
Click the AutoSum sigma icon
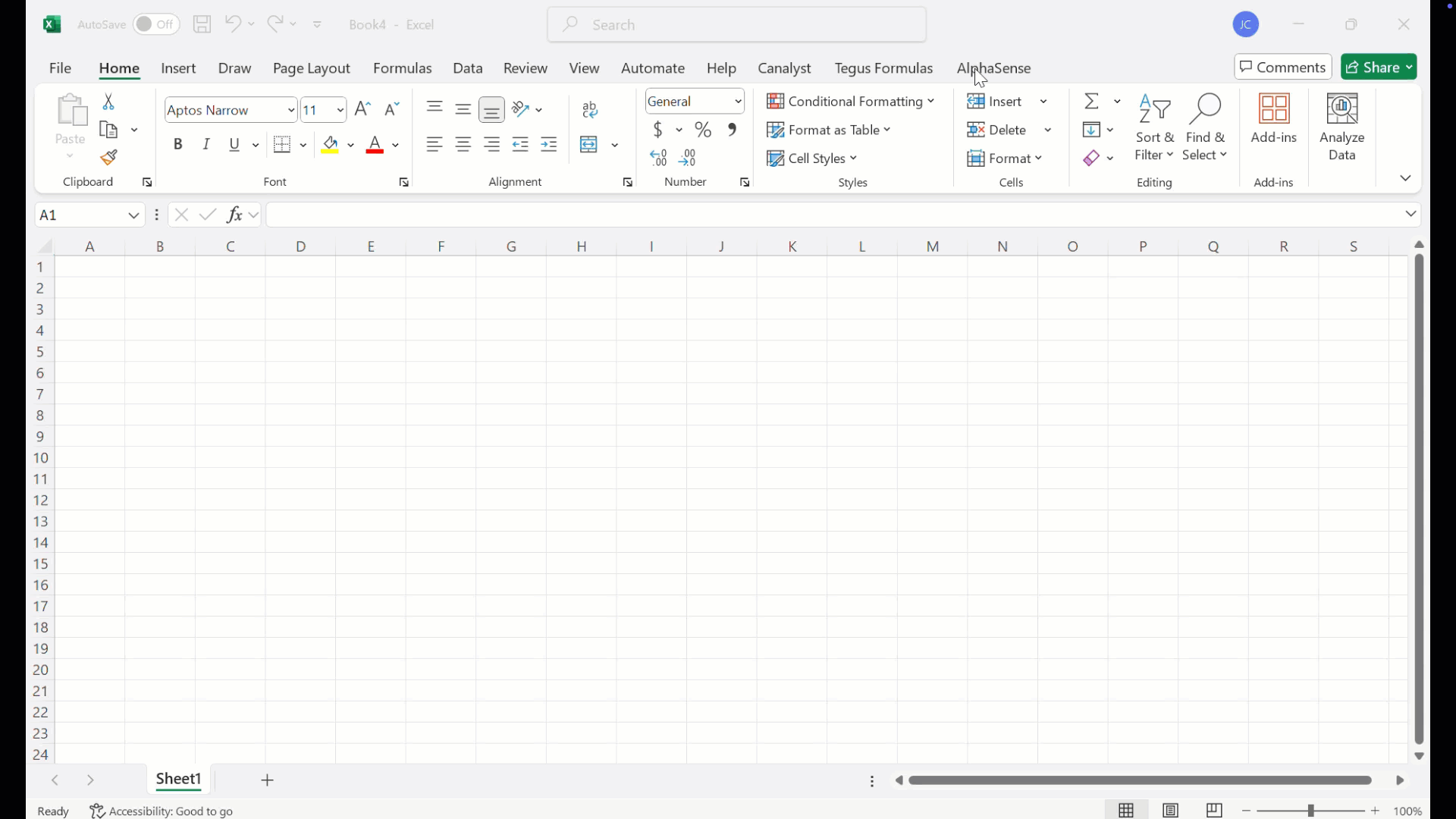tap(1092, 101)
